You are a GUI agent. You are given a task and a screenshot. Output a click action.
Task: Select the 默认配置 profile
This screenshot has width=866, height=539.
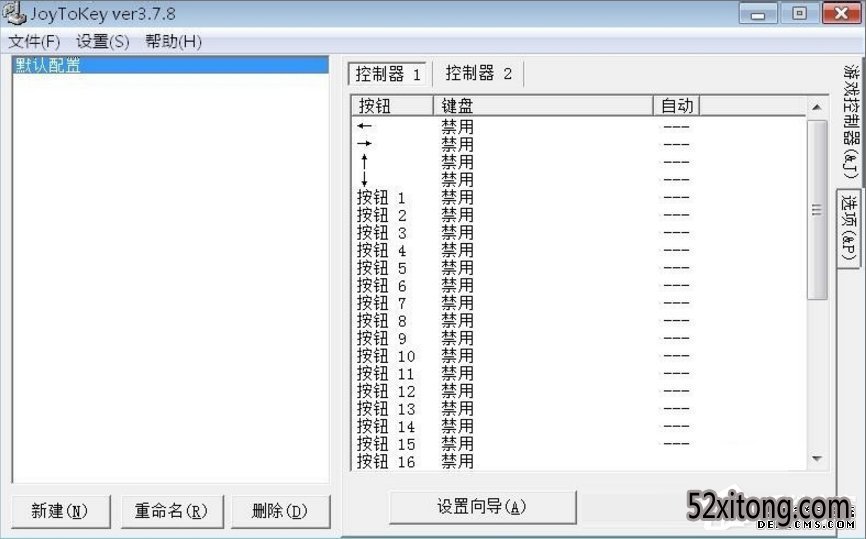coord(171,65)
